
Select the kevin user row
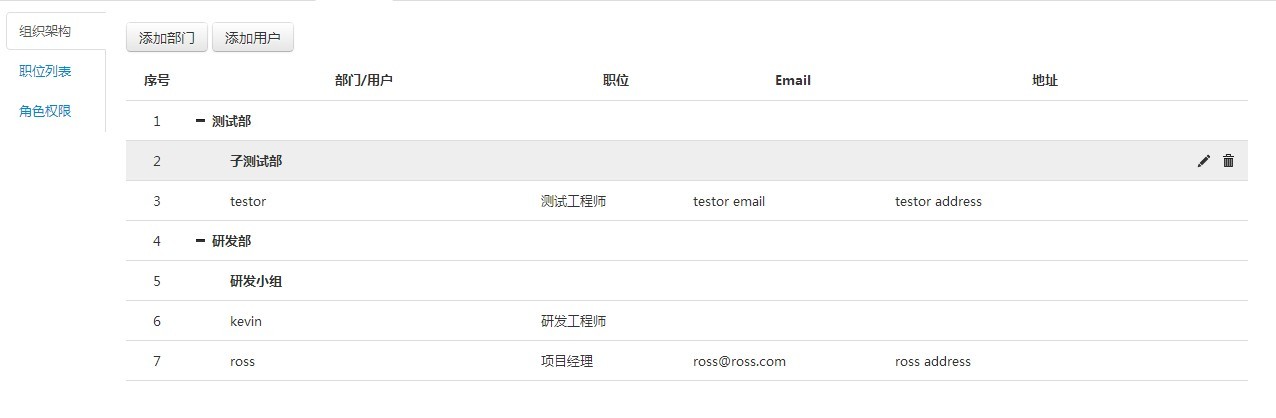(246, 321)
